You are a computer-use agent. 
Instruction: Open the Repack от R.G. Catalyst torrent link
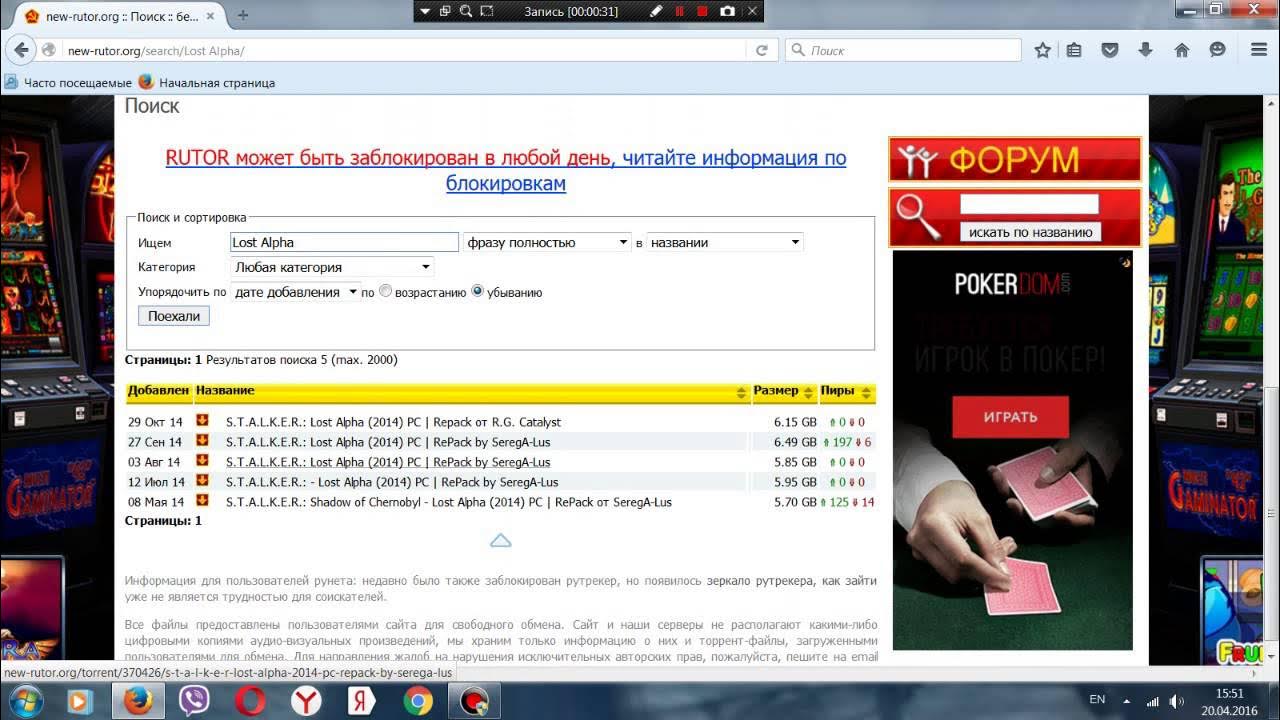(394, 422)
